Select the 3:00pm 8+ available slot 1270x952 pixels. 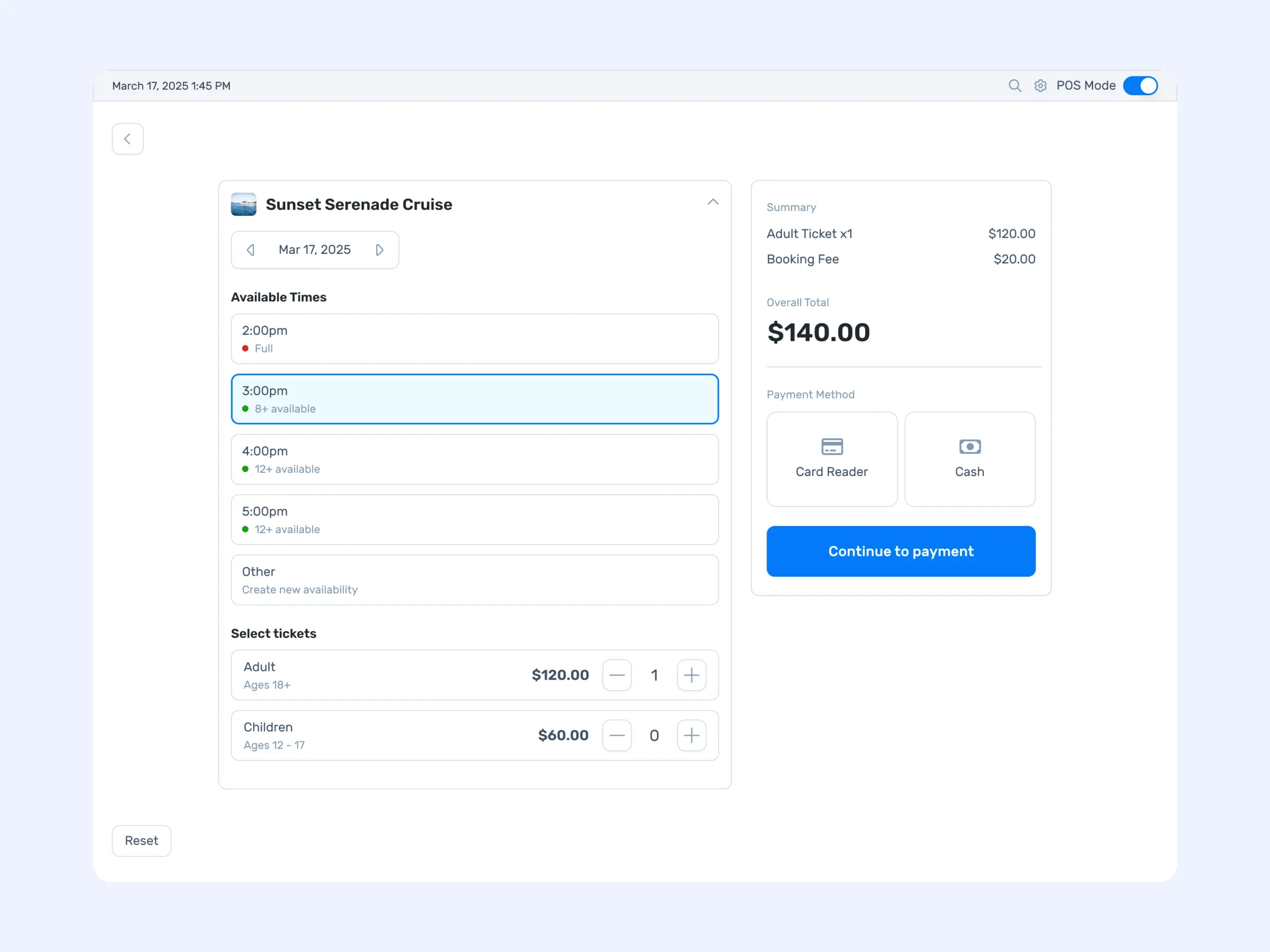475,399
